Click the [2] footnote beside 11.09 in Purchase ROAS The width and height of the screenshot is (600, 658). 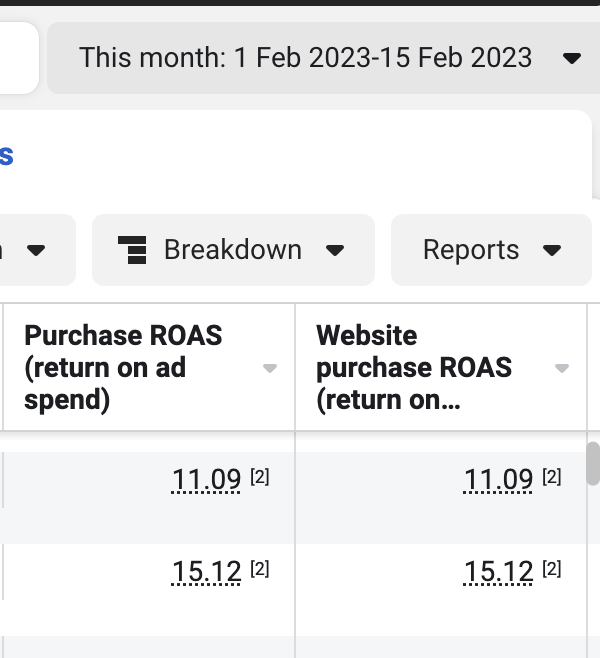tap(260, 477)
